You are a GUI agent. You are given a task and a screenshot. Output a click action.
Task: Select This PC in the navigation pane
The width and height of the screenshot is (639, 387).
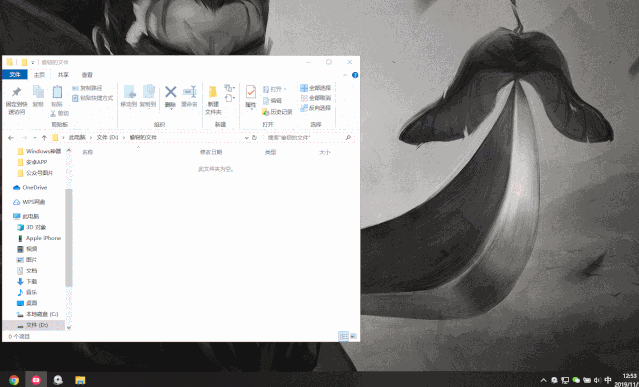[x=26, y=216]
